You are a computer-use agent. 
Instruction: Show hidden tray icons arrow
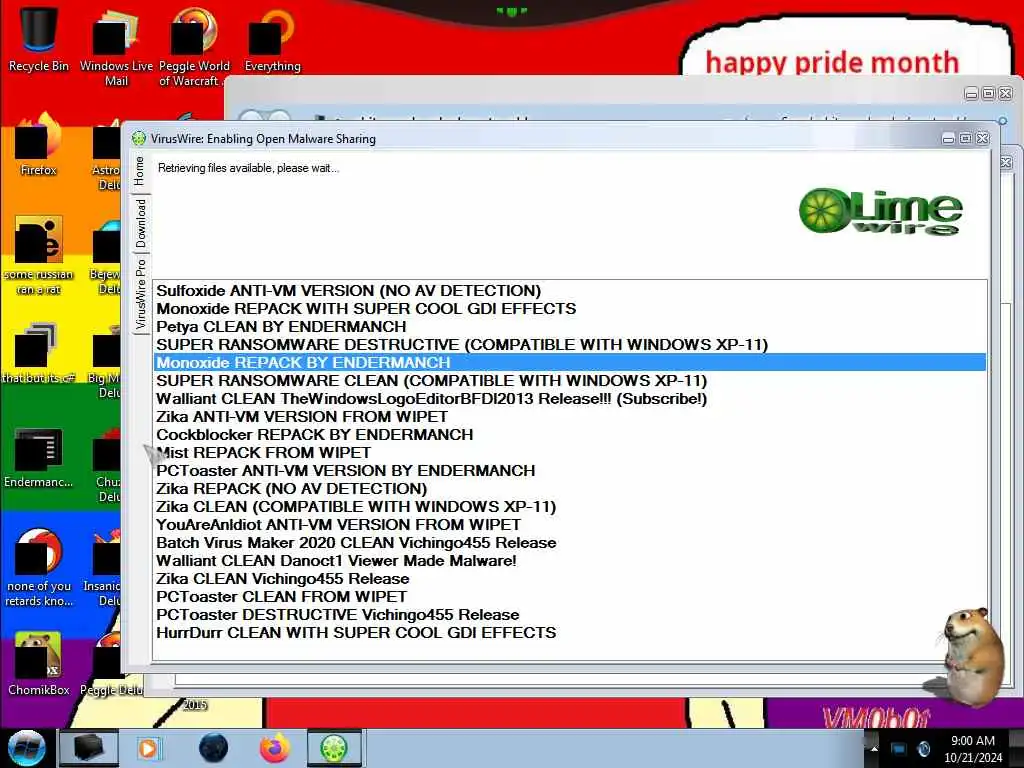coord(874,748)
